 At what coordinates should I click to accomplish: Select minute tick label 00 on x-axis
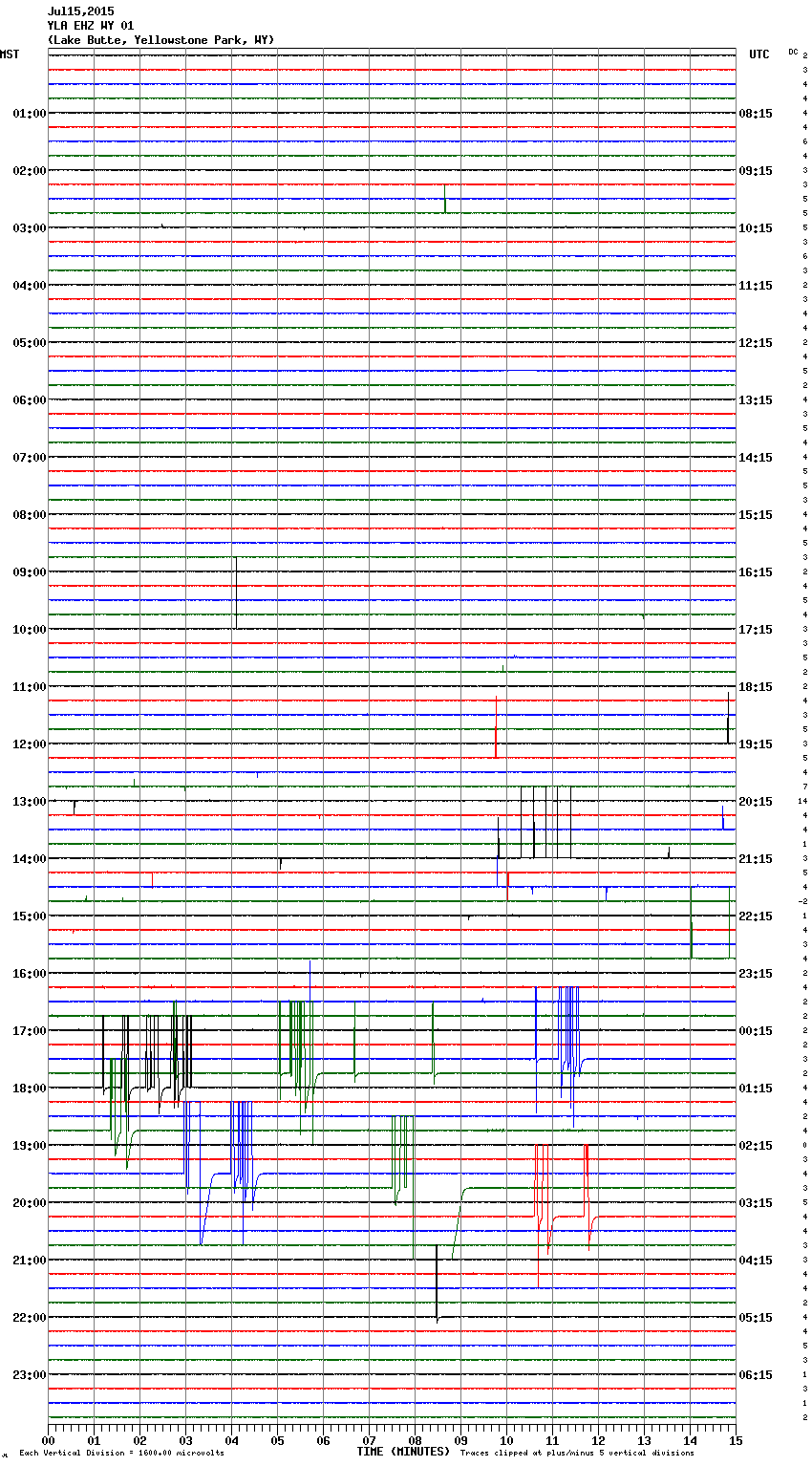(48, 1440)
